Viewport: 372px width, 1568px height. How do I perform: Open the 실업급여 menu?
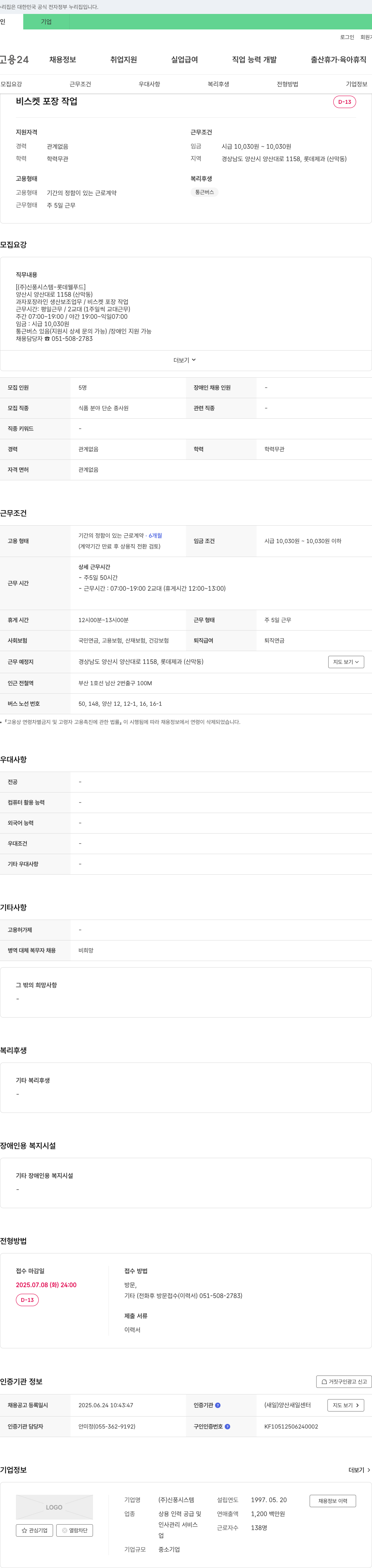click(184, 60)
